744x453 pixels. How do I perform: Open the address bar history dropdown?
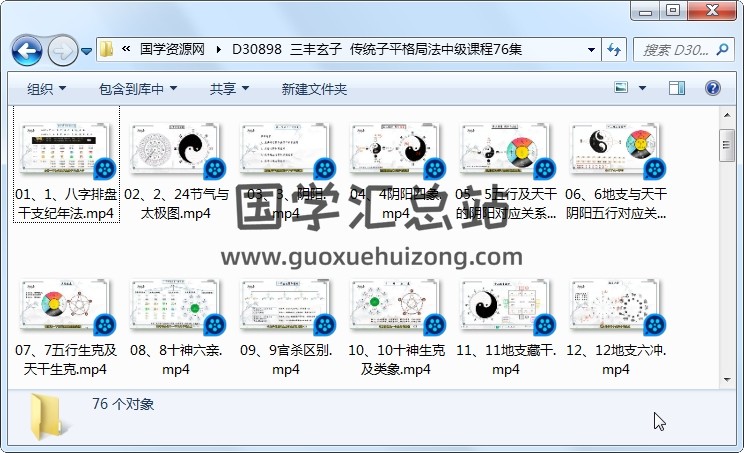tap(591, 49)
